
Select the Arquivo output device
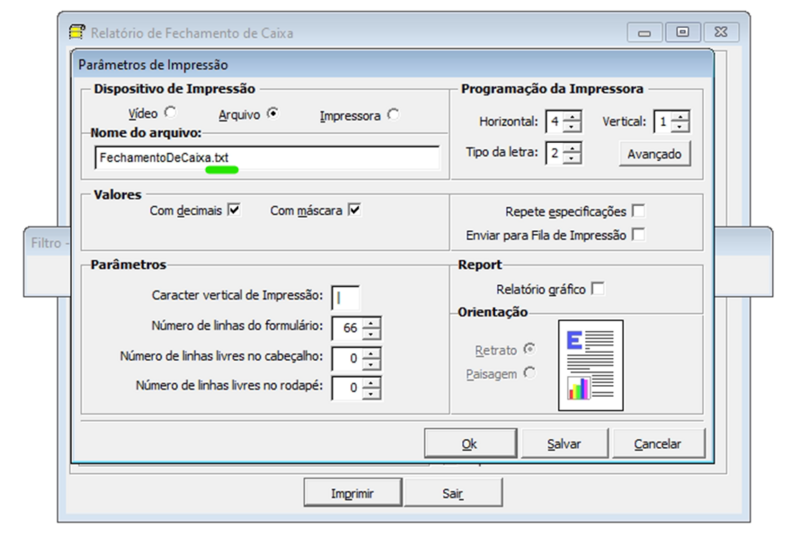pyautogui.click(x=273, y=113)
